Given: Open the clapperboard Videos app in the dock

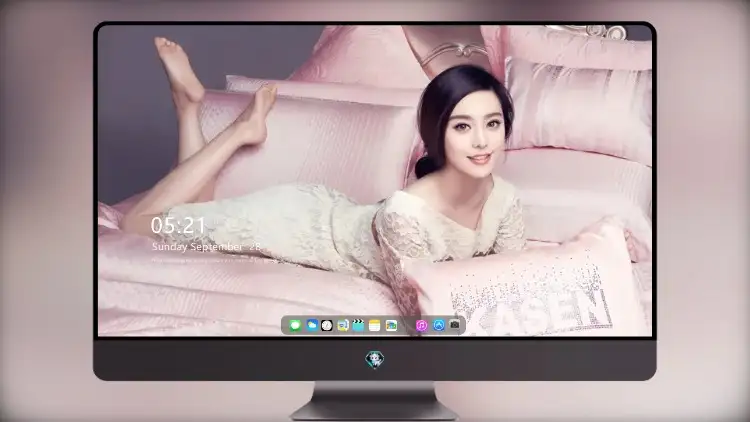Looking at the screenshot, I should [358, 325].
